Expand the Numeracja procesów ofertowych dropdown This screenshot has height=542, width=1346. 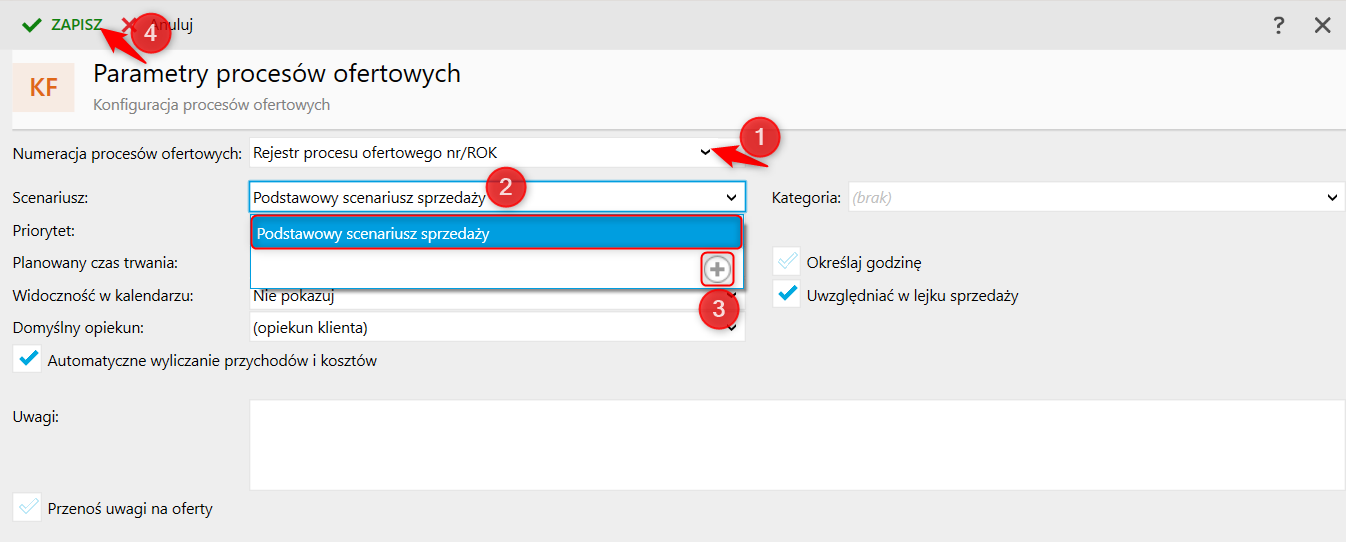[x=705, y=152]
